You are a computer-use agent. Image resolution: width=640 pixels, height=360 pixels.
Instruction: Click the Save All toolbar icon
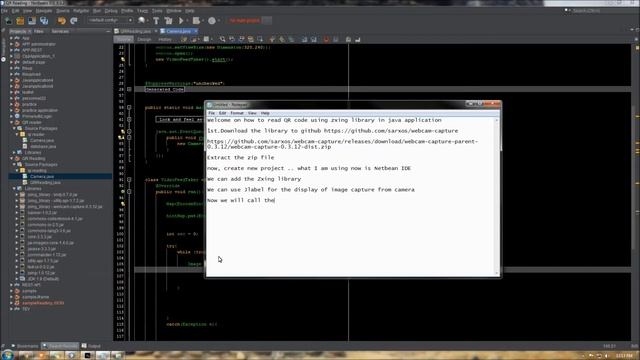click(x=44, y=20)
